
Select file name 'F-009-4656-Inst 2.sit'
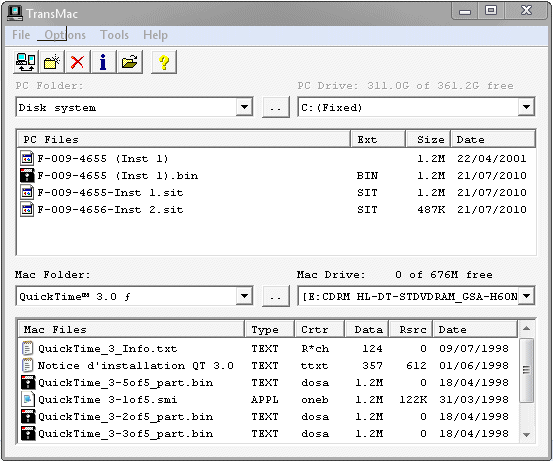[x=110, y=210]
